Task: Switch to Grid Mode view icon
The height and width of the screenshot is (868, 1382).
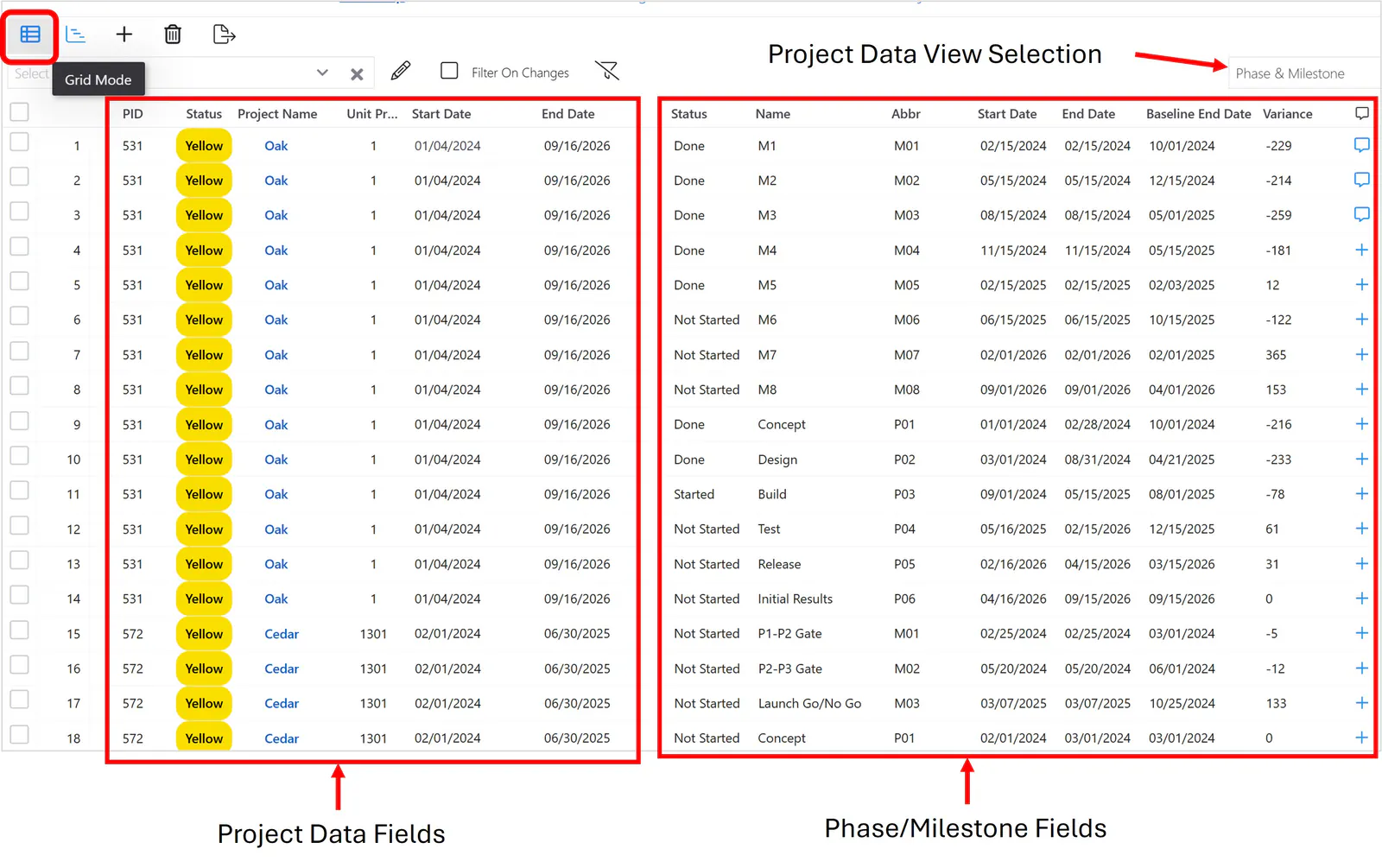Action: tap(30, 35)
